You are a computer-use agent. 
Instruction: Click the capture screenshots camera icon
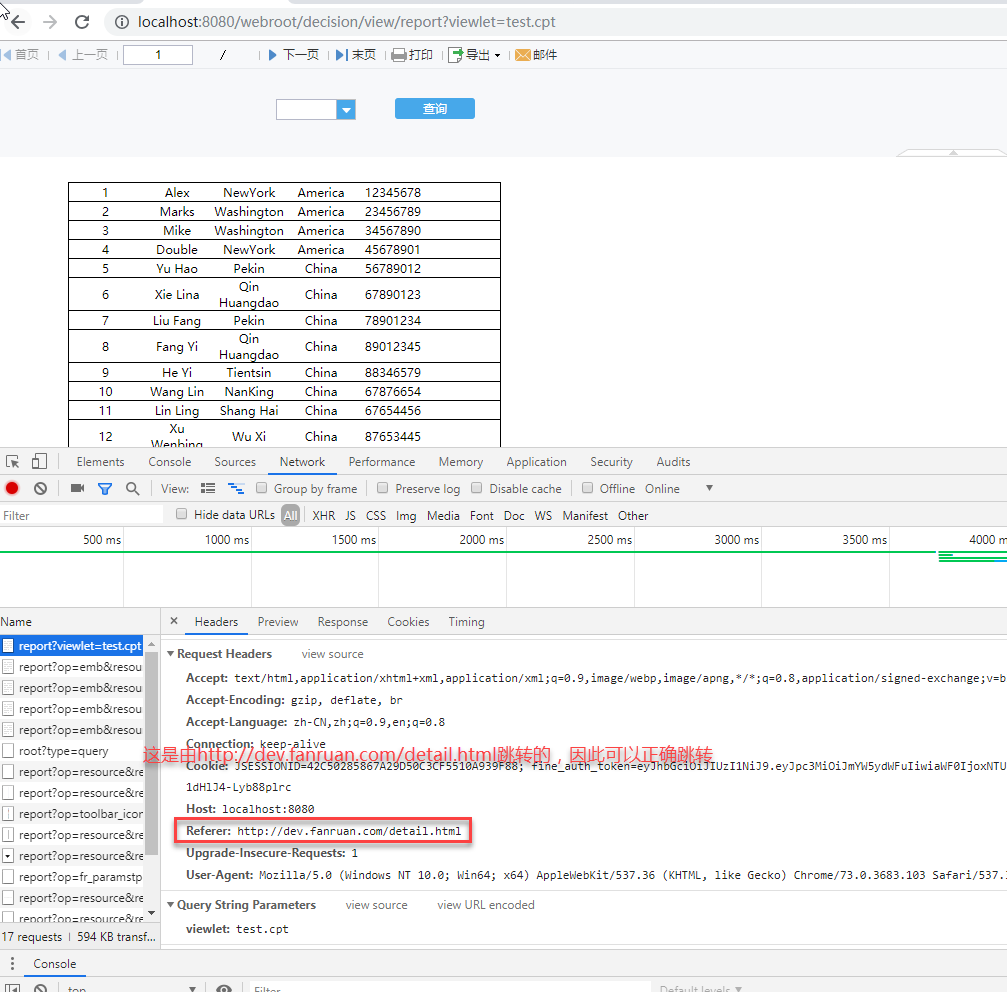(x=77, y=488)
